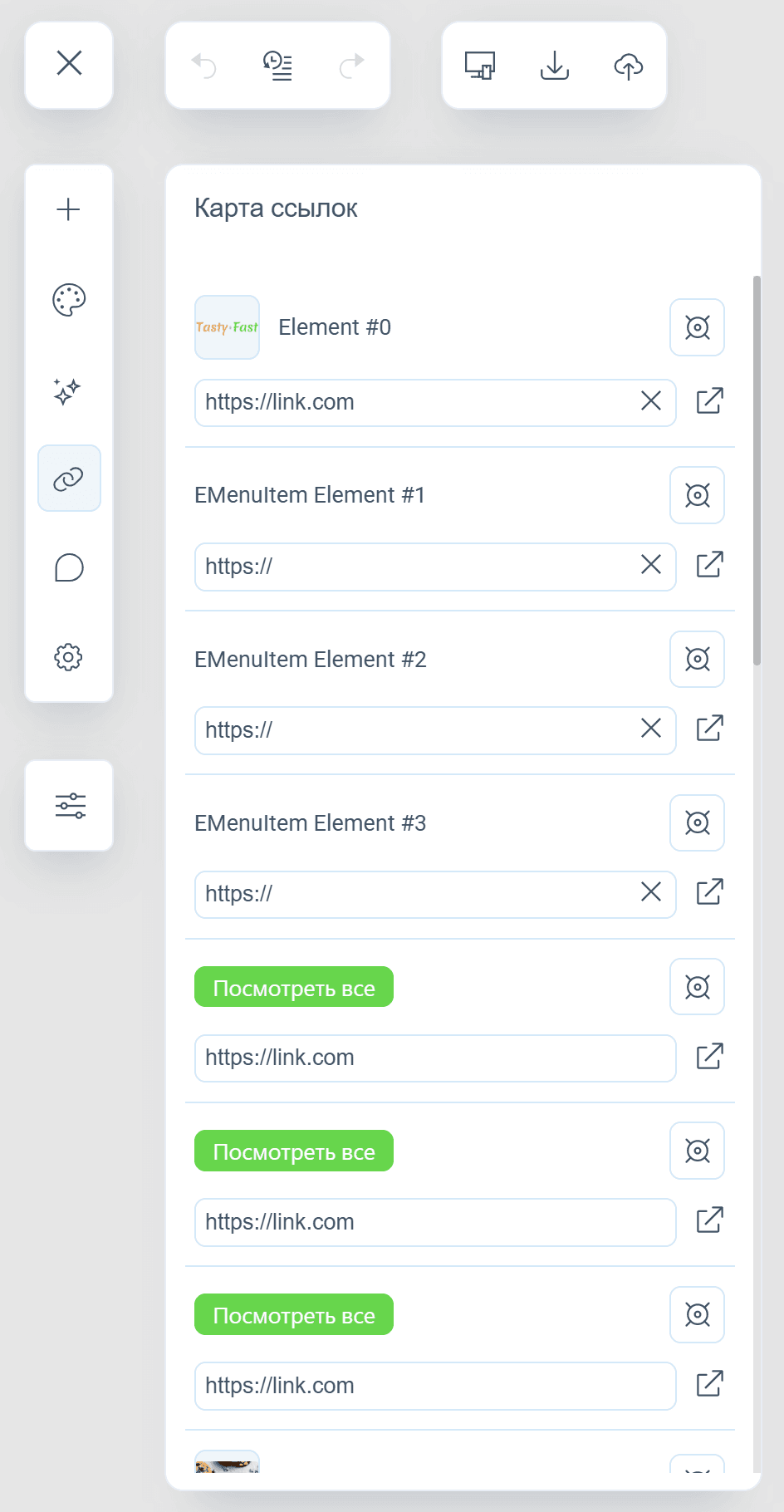
Task: Open settings gear in sidebar
Action: [68, 657]
